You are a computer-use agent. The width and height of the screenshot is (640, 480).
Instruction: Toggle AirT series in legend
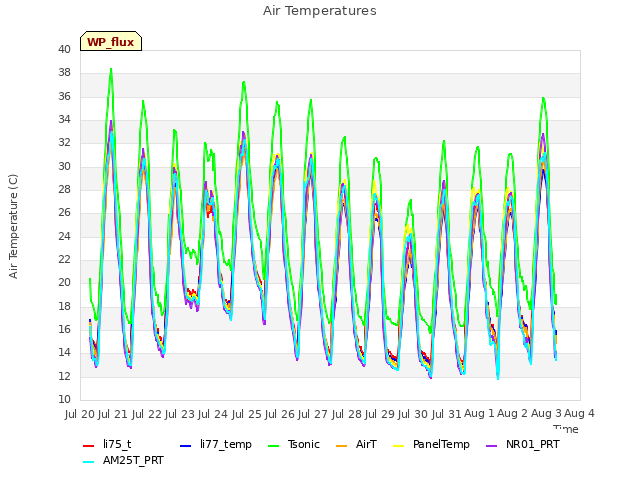click(356, 444)
